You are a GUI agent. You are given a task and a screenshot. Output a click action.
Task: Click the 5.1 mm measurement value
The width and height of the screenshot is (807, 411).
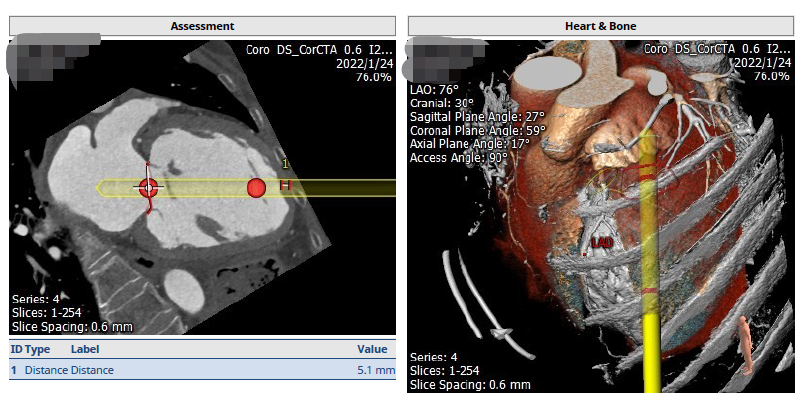pyautogui.click(x=371, y=370)
